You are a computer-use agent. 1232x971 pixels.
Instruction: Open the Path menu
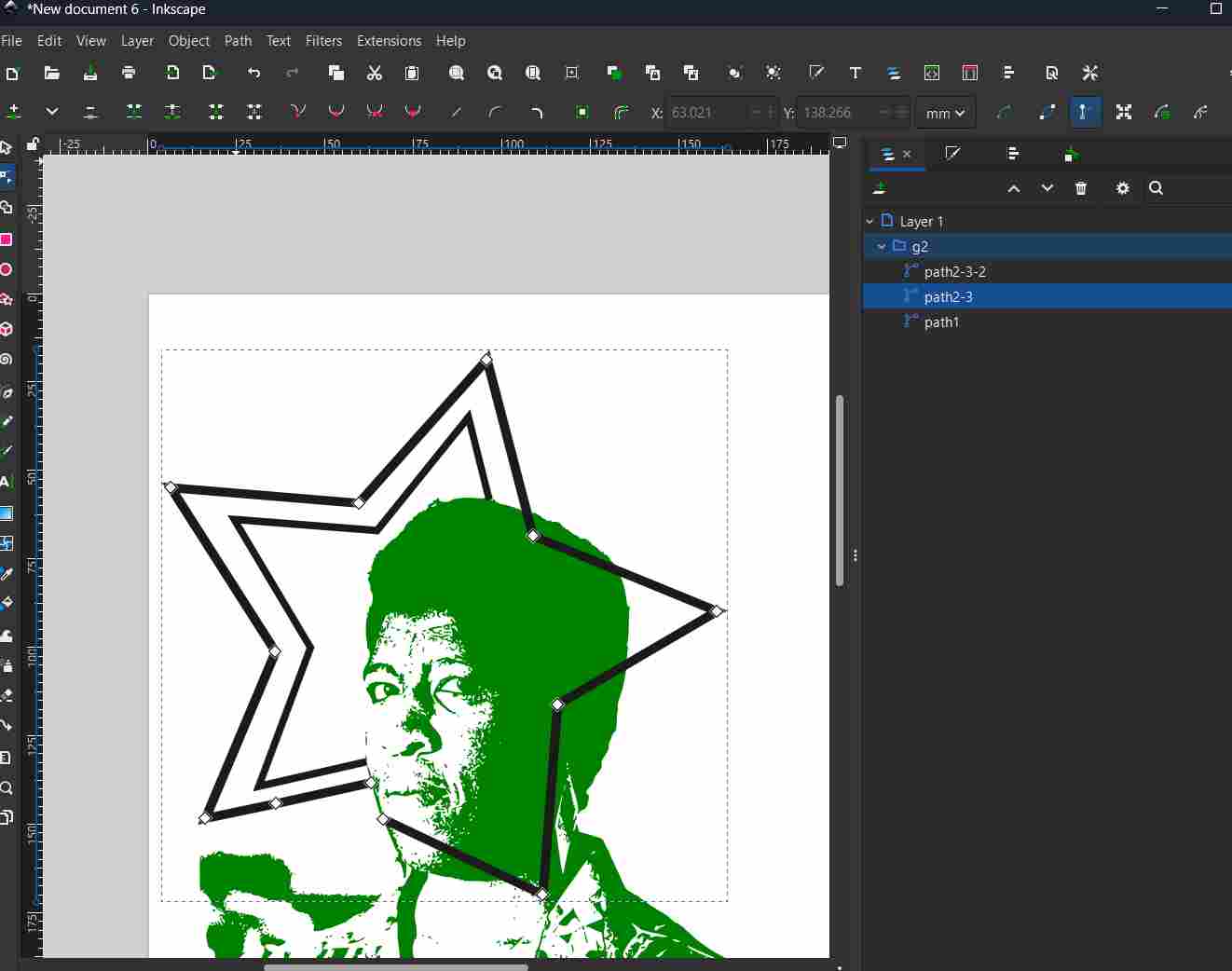[238, 41]
